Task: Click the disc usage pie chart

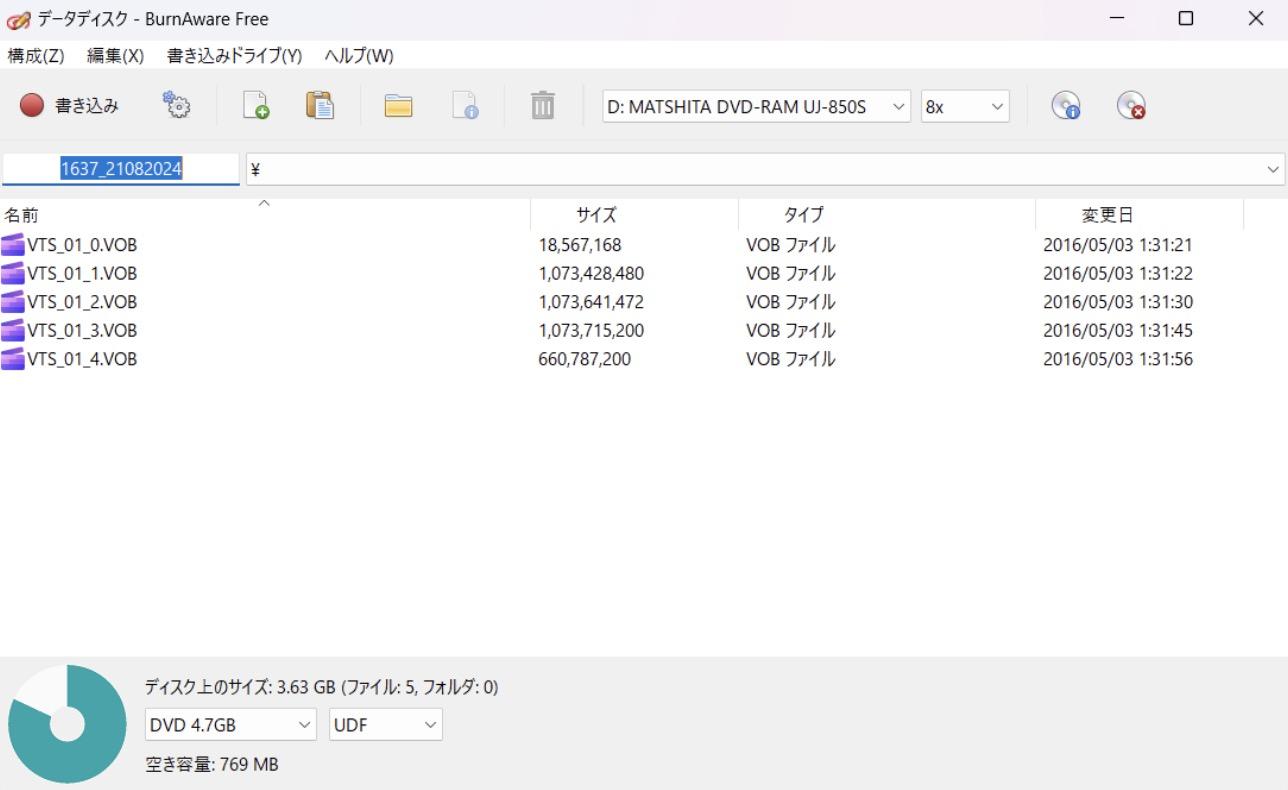Action: [67, 724]
